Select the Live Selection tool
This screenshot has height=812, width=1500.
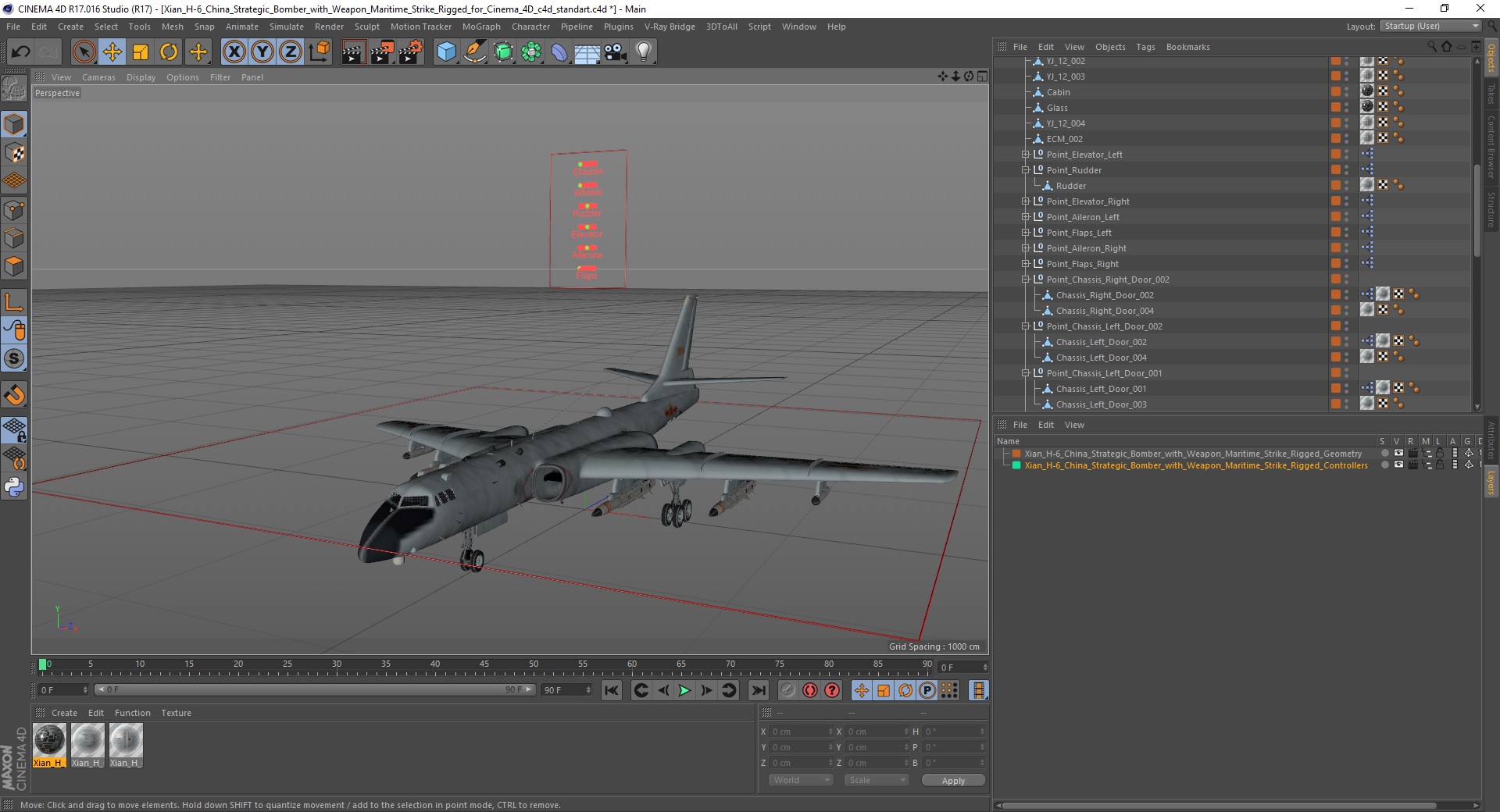pyautogui.click(x=84, y=52)
